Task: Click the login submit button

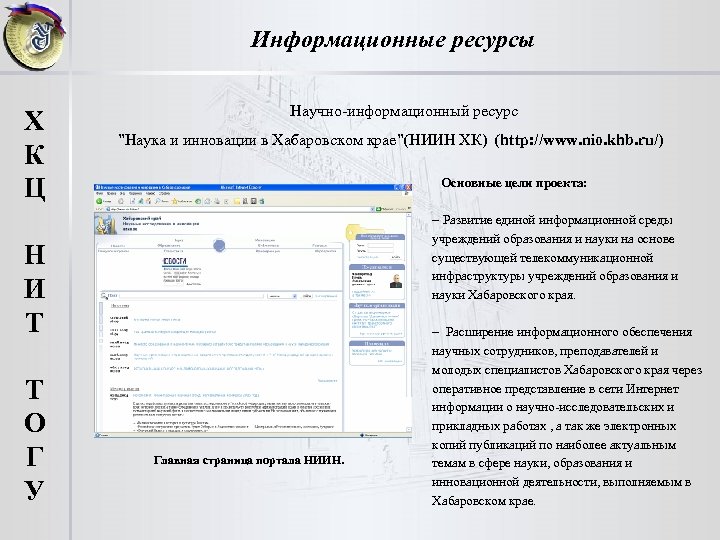Action: pos(396,257)
